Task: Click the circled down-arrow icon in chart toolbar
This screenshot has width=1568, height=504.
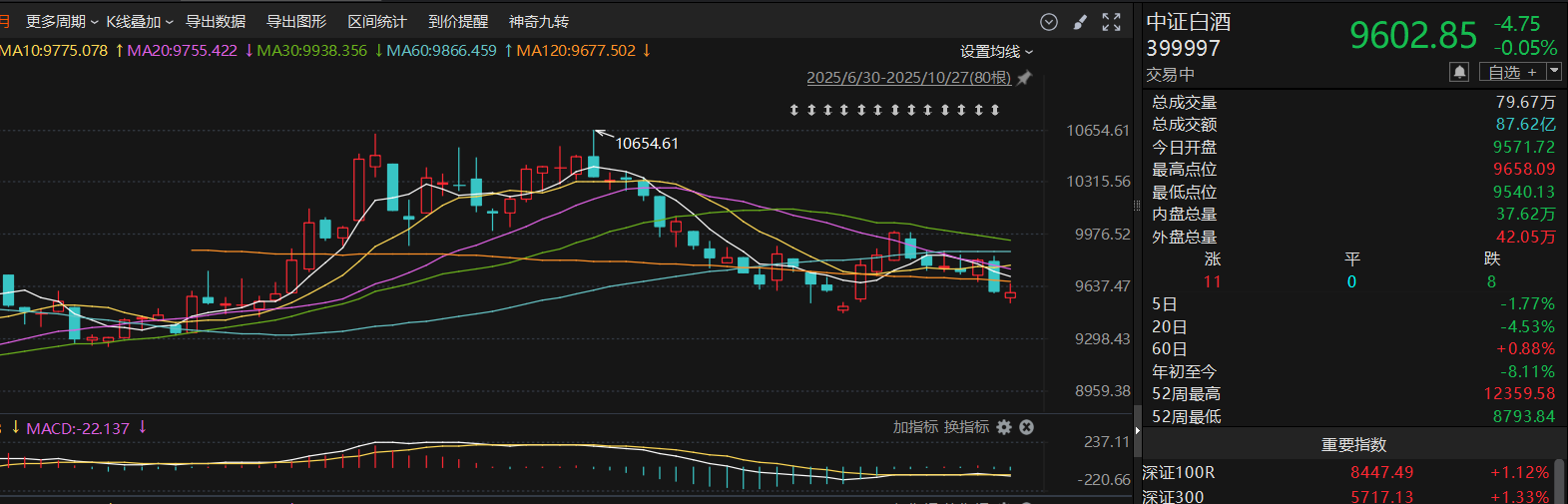Action: click(1049, 22)
